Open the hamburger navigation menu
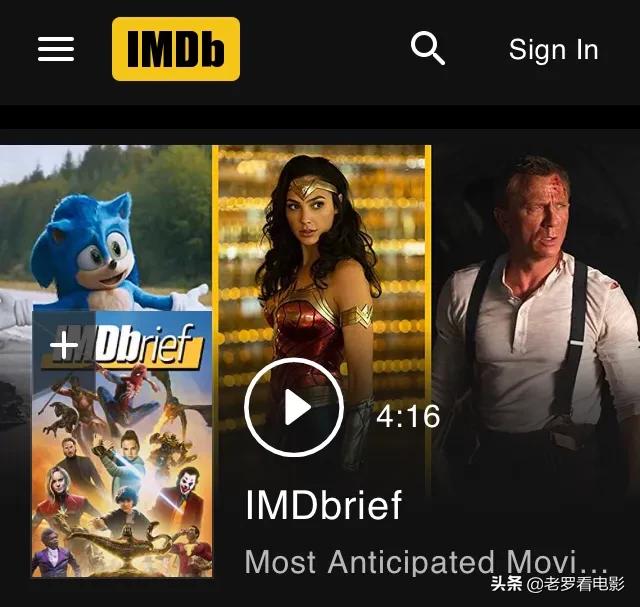 tap(56, 49)
